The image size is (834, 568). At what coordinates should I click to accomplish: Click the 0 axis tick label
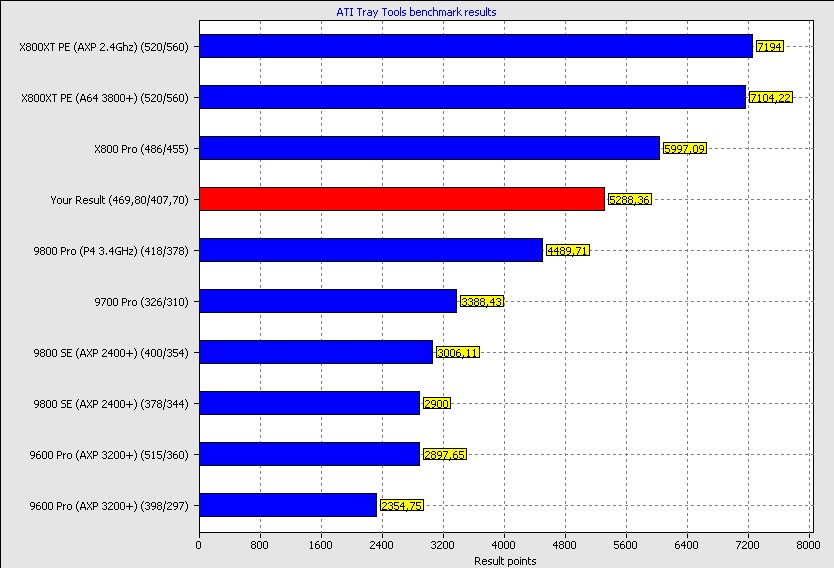[199, 545]
